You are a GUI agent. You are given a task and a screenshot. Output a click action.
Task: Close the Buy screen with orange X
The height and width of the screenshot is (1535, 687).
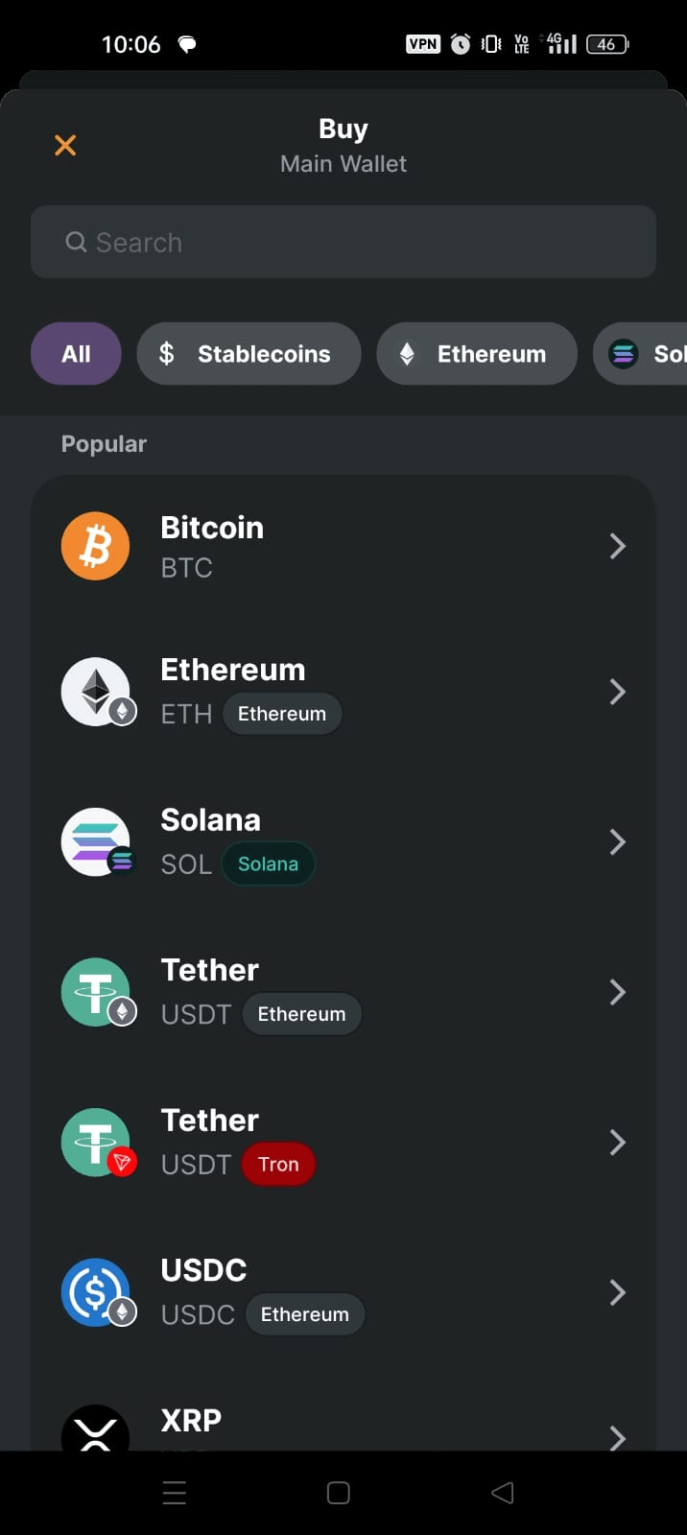tap(65, 146)
